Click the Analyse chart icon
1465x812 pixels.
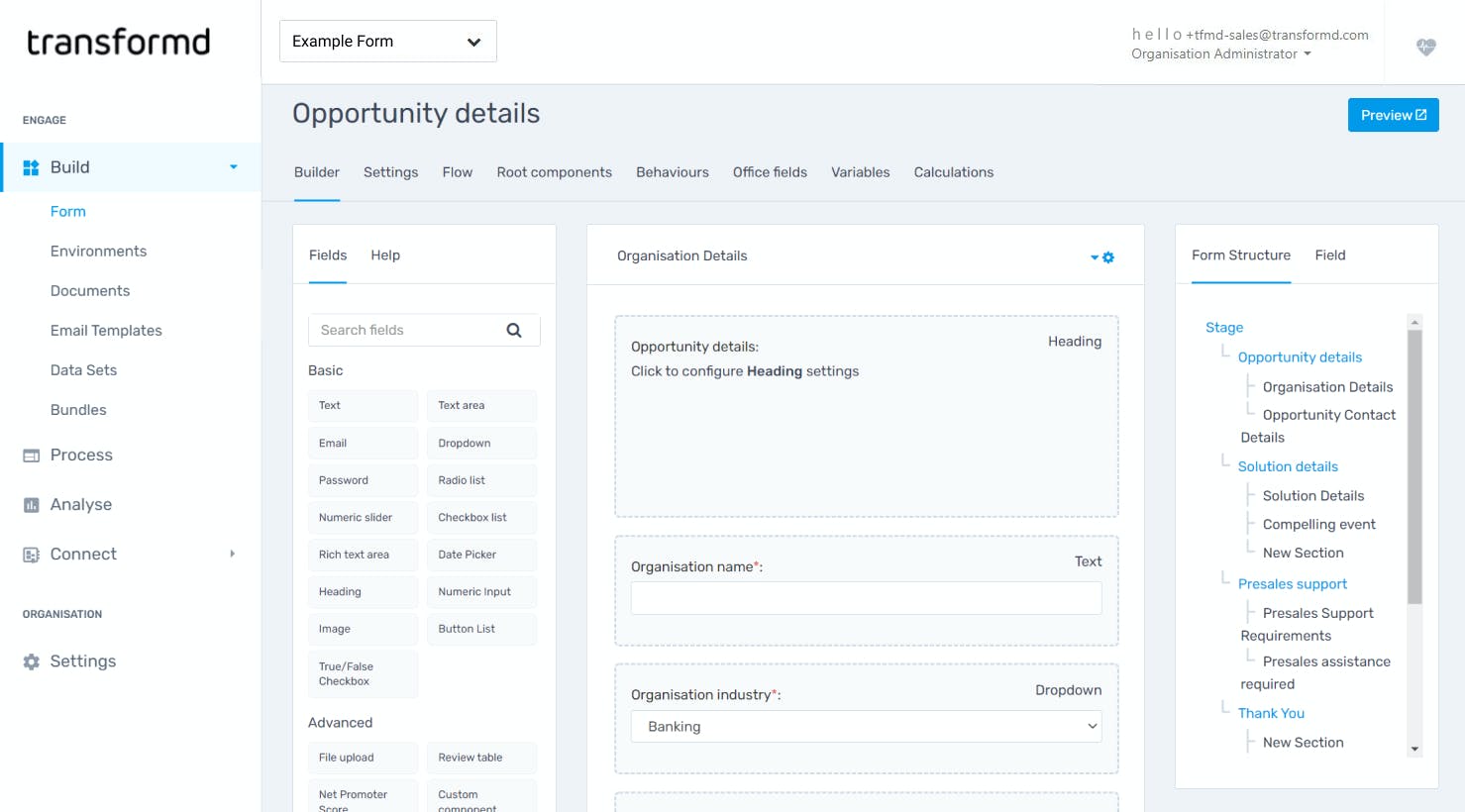32,505
